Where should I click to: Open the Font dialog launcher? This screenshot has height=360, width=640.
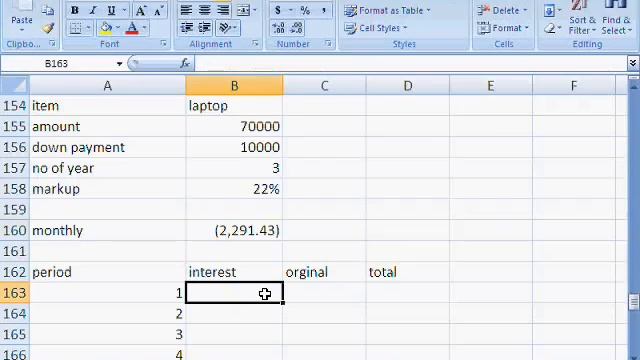point(163,43)
